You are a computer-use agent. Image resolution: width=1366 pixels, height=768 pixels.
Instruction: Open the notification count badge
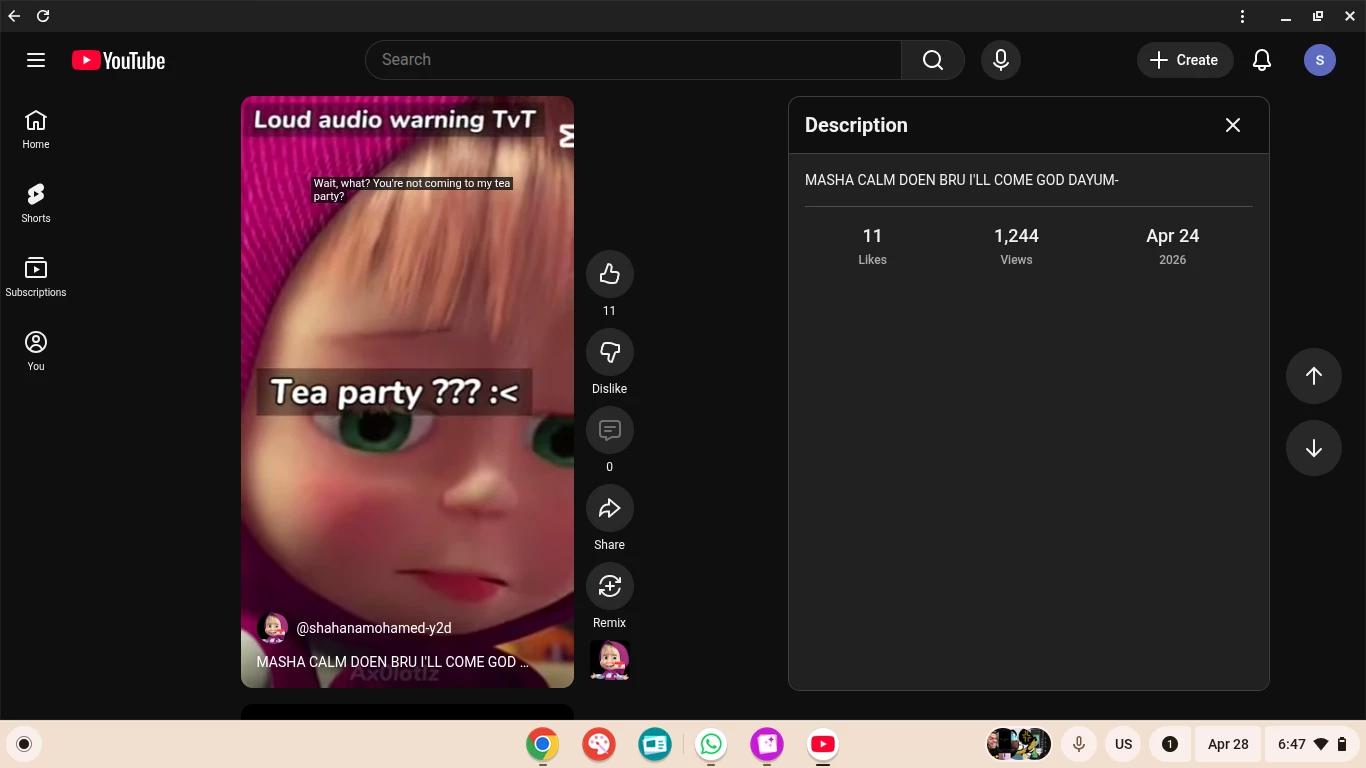[1169, 744]
